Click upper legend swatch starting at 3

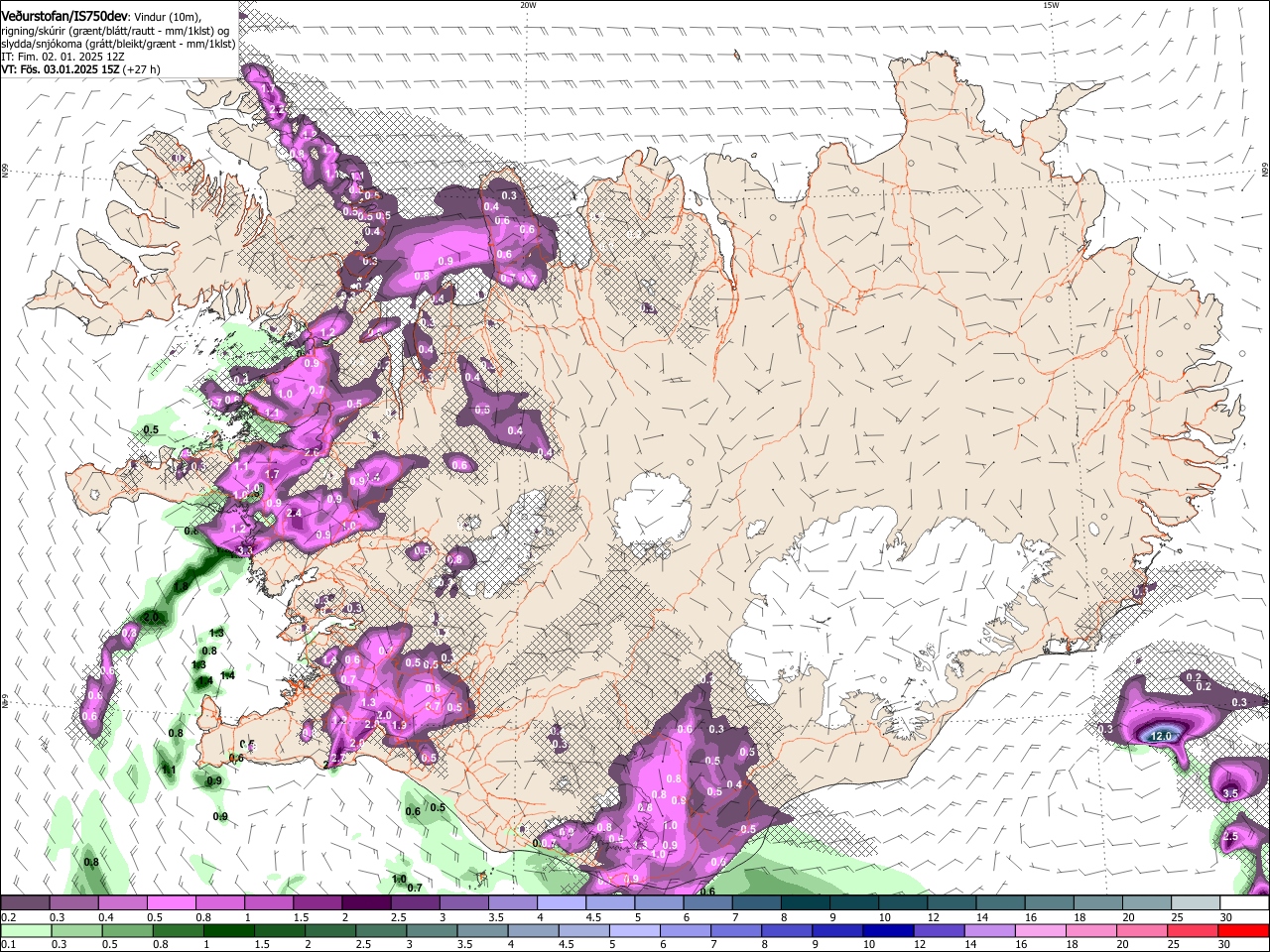point(463,902)
